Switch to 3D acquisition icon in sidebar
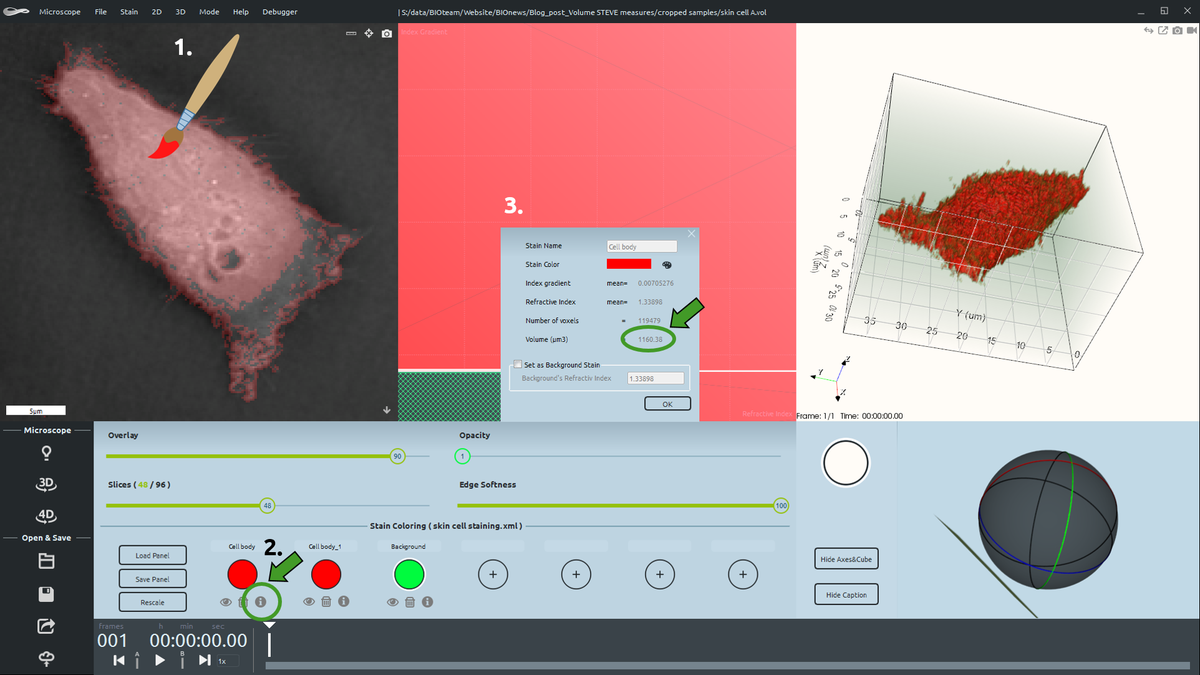This screenshot has height=675, width=1200. click(46, 484)
